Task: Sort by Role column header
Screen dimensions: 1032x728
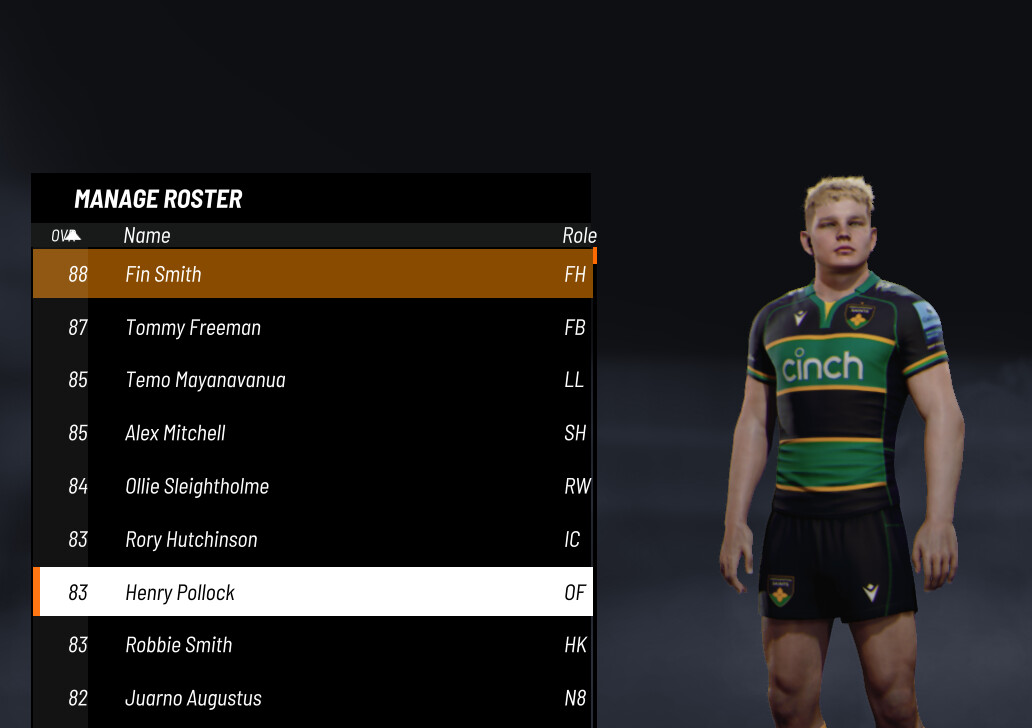Action: coord(579,236)
